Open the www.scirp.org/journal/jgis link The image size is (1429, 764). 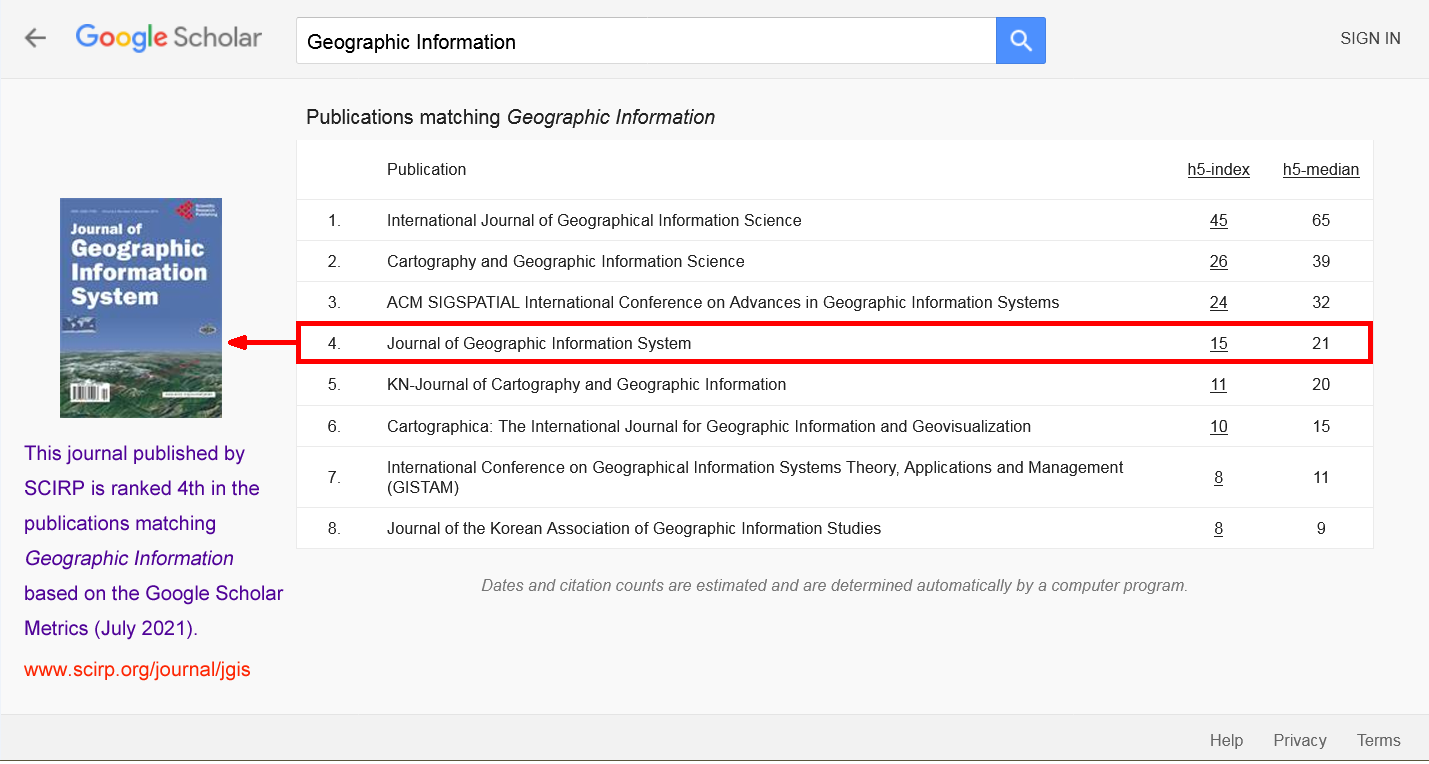click(137, 670)
